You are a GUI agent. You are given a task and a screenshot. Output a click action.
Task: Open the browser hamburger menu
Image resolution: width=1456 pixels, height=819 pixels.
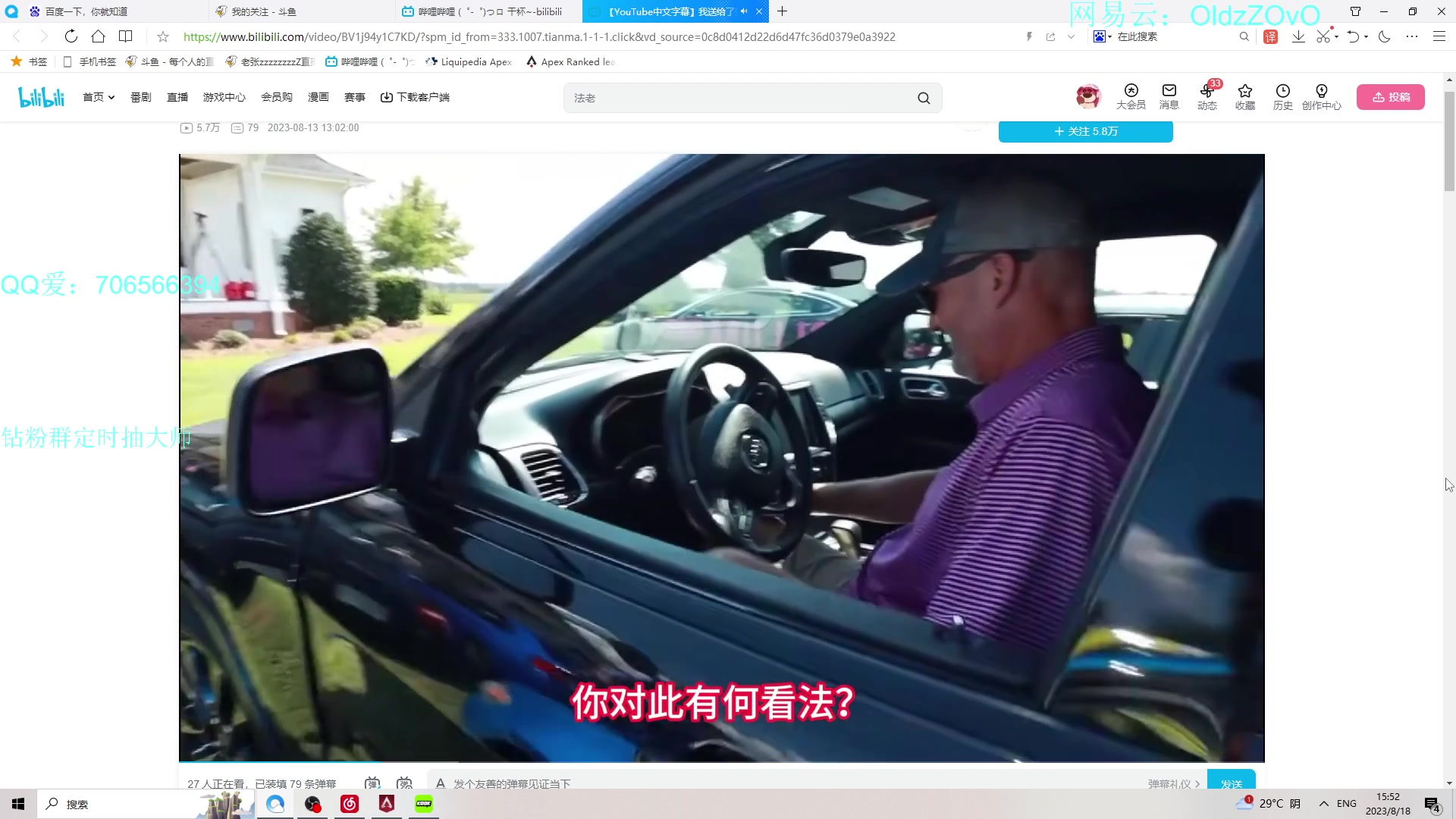pos(1439,36)
